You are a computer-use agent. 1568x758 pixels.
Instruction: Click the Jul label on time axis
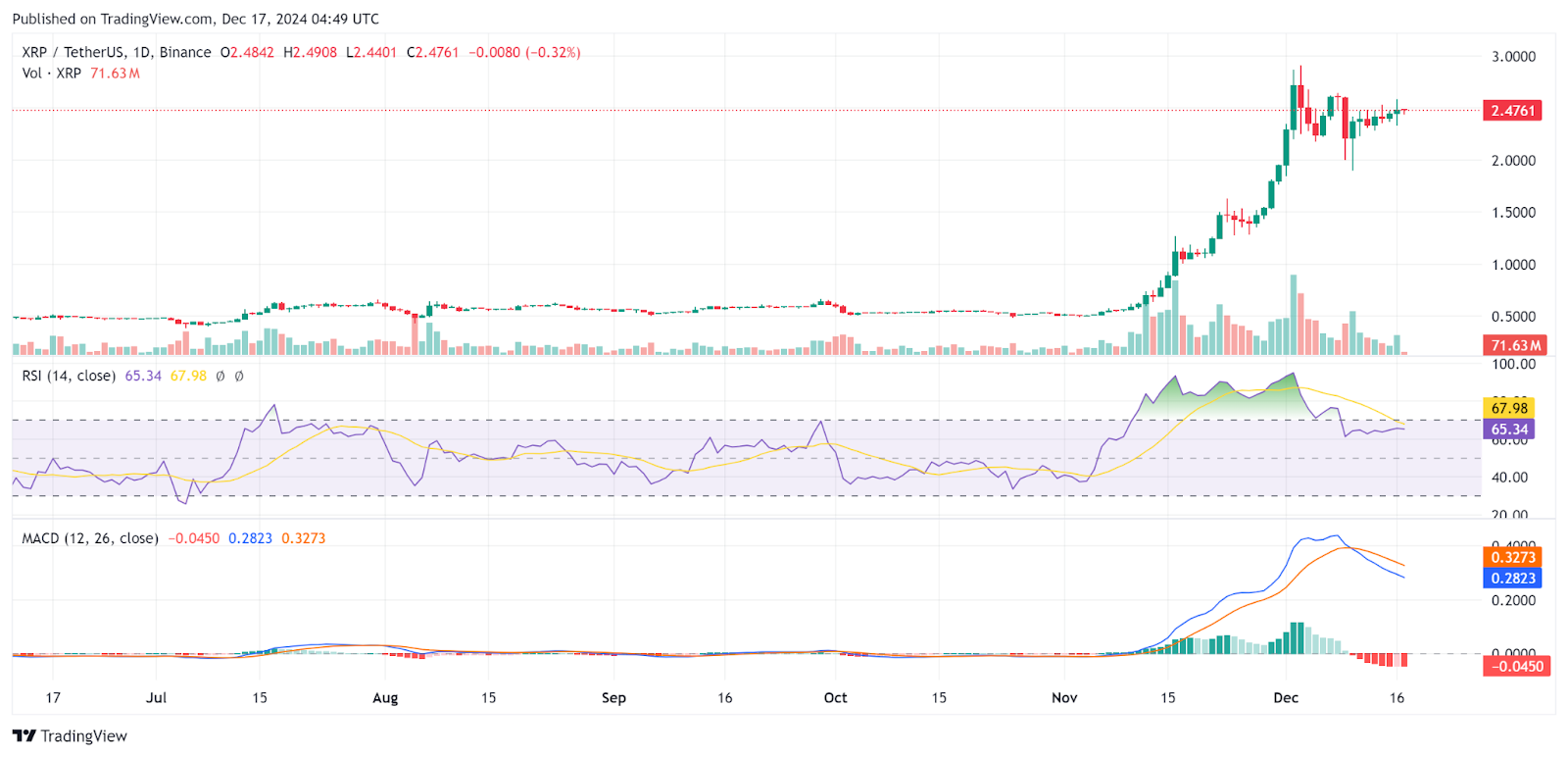[157, 698]
